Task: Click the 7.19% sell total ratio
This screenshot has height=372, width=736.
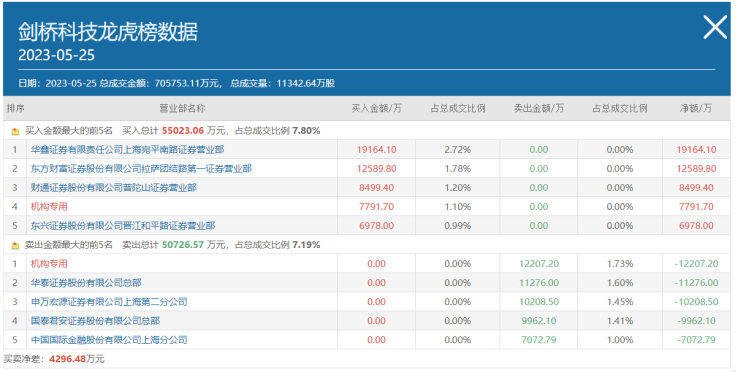Action: [306, 245]
